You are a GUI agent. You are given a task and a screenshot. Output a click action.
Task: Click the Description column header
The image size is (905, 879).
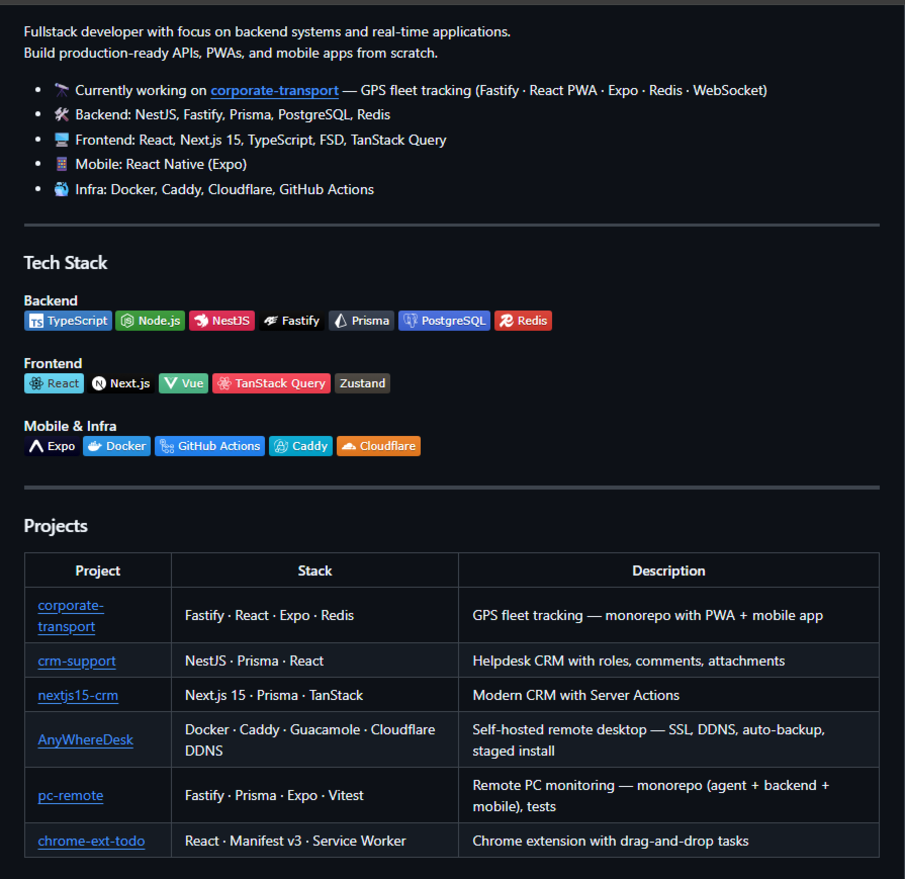pos(668,571)
